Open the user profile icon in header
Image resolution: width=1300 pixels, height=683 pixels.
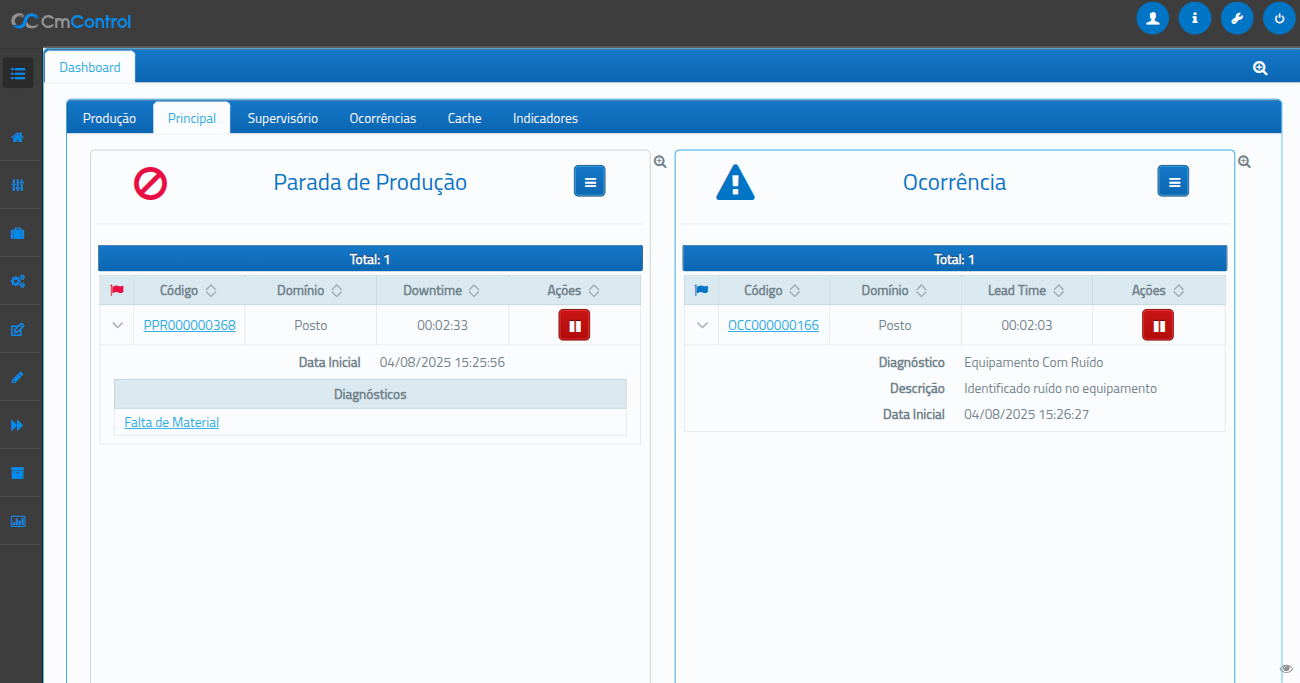pyautogui.click(x=1152, y=18)
